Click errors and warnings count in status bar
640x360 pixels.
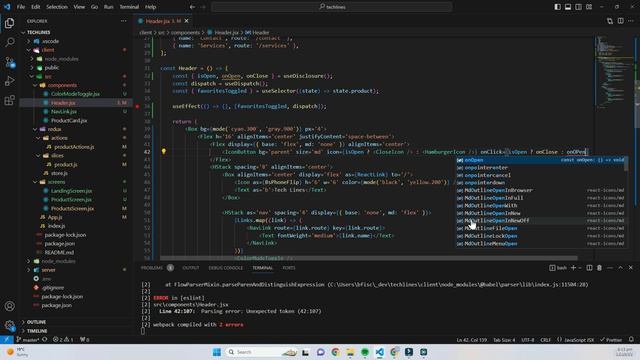(62, 340)
